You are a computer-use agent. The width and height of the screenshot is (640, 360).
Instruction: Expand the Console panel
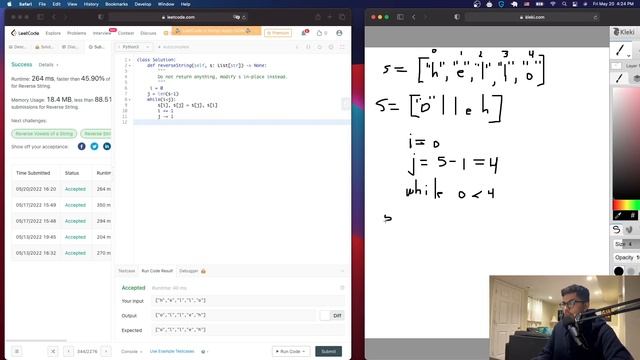131,351
